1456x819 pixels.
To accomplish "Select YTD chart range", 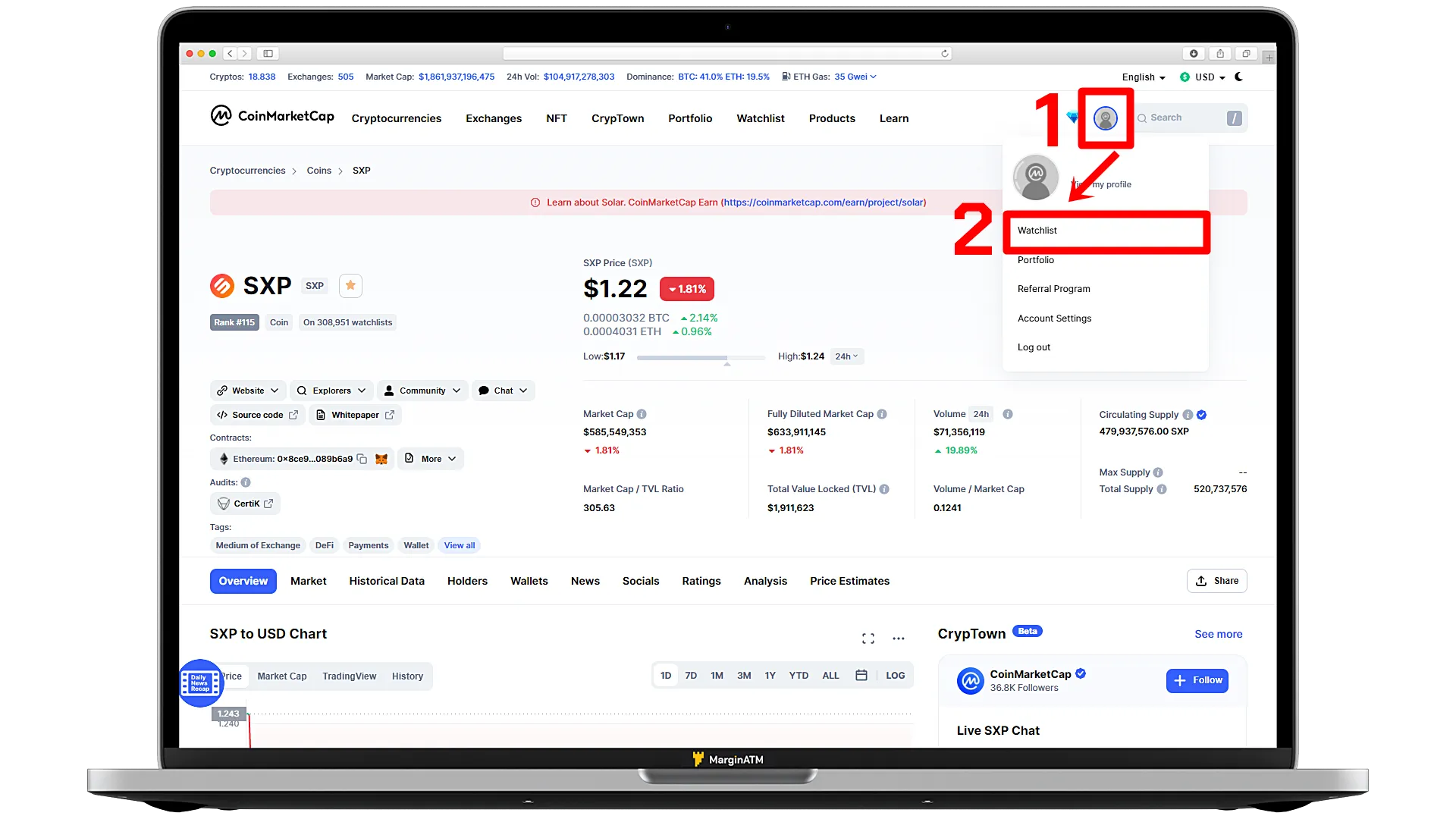I will pos(799,676).
